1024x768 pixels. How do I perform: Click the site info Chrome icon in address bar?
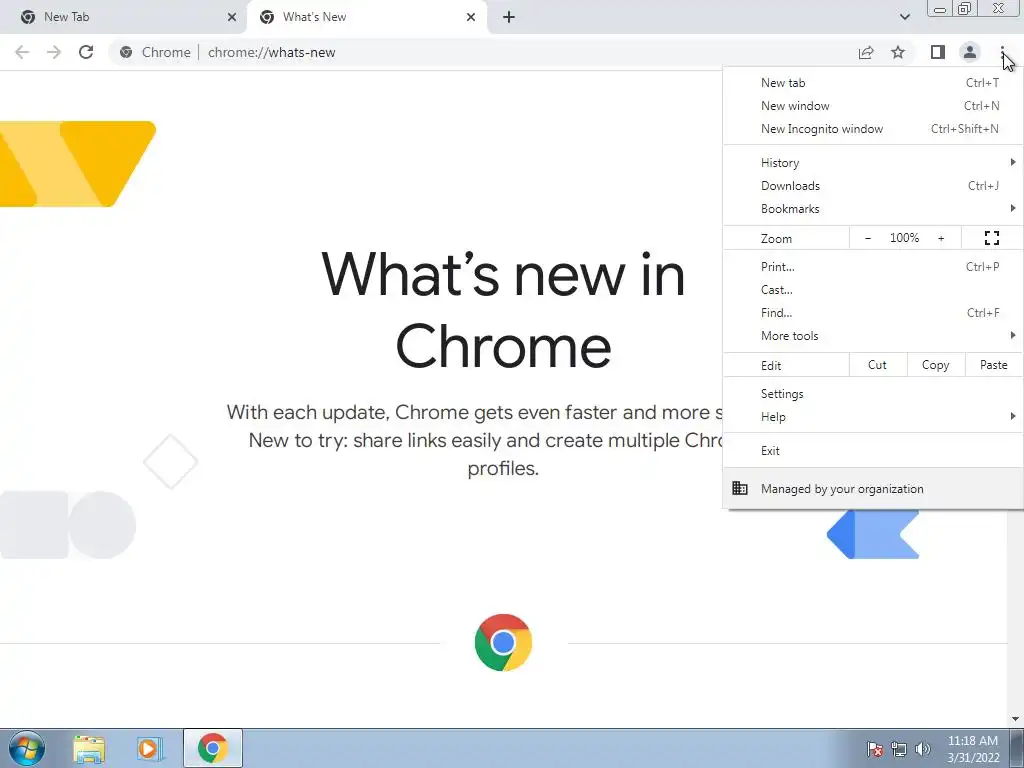tap(126, 52)
